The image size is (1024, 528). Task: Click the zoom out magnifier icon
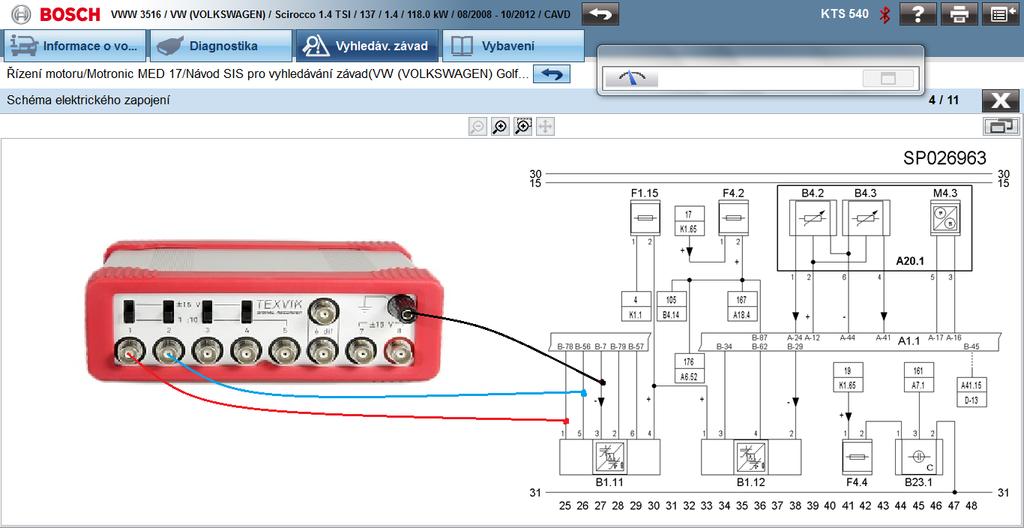pos(477,127)
